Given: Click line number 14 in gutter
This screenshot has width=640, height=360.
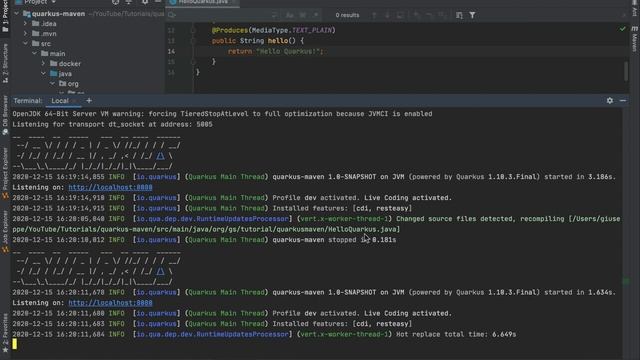Looking at the screenshot, I should point(171,51).
